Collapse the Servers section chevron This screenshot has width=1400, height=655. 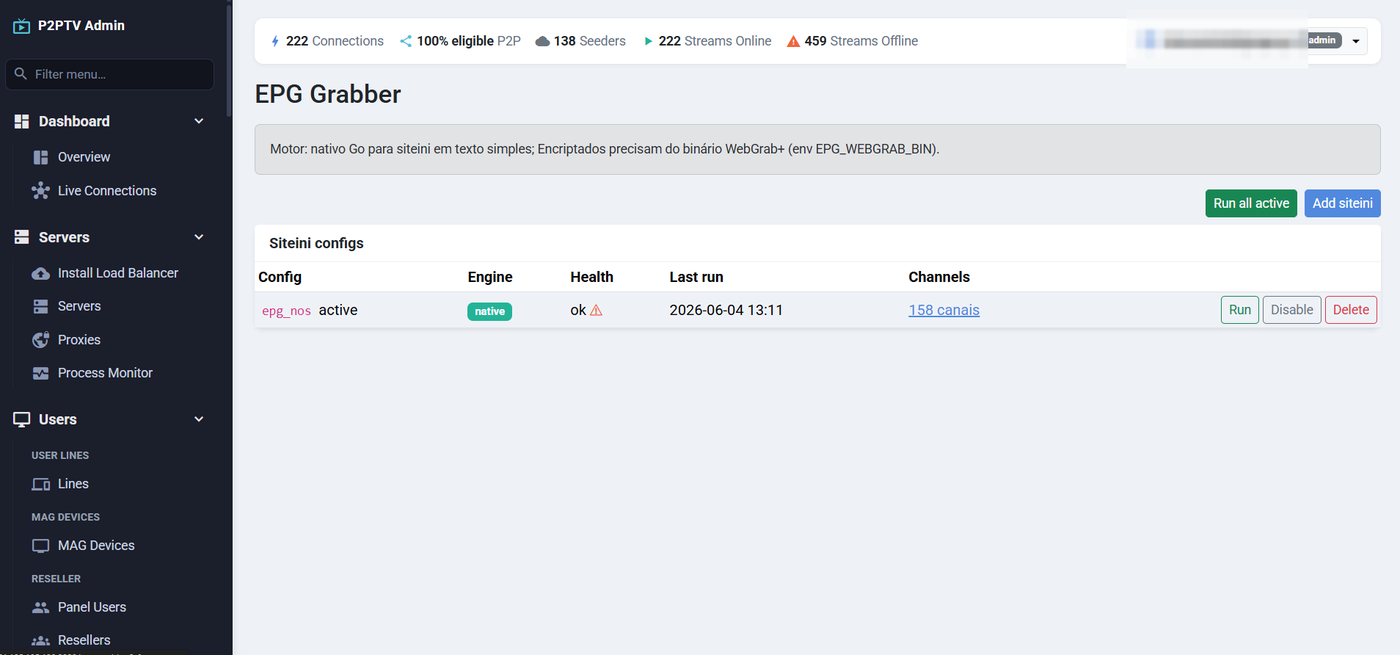(198, 237)
